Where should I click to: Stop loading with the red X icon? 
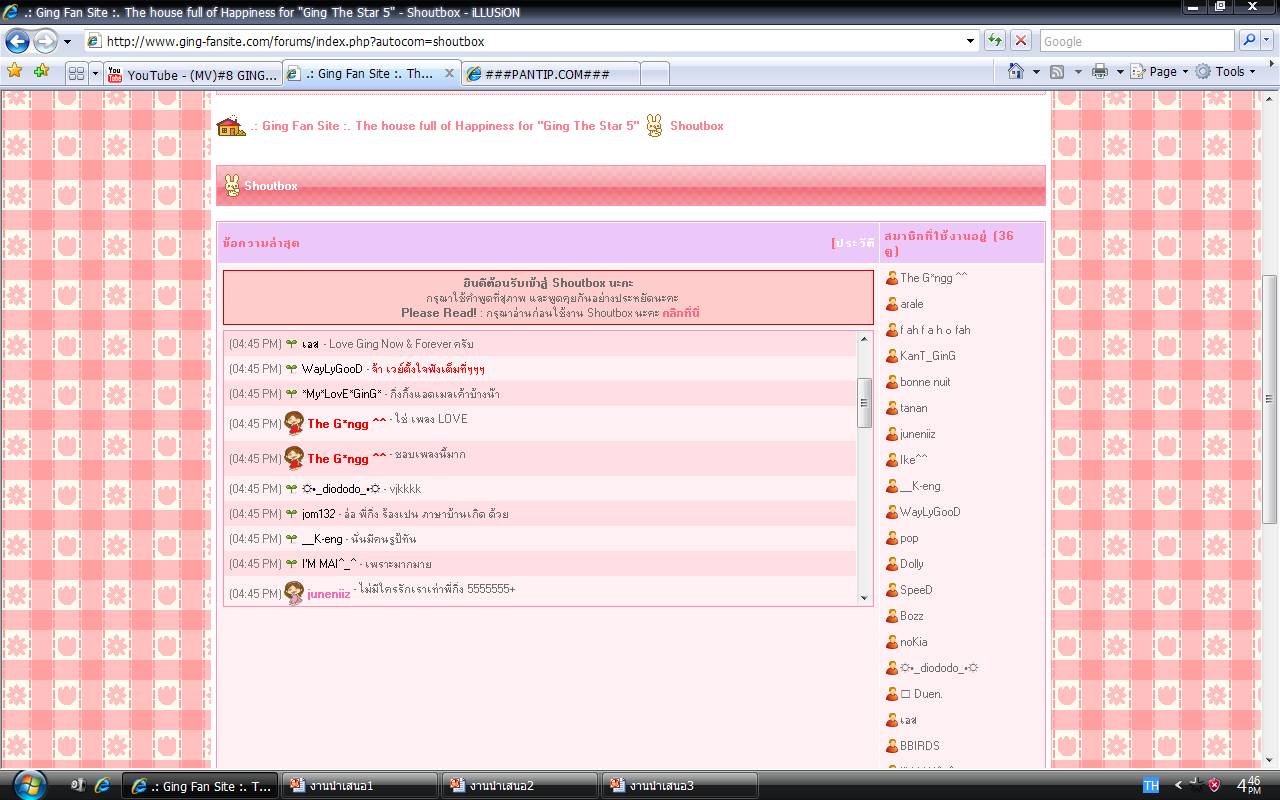click(x=1020, y=41)
